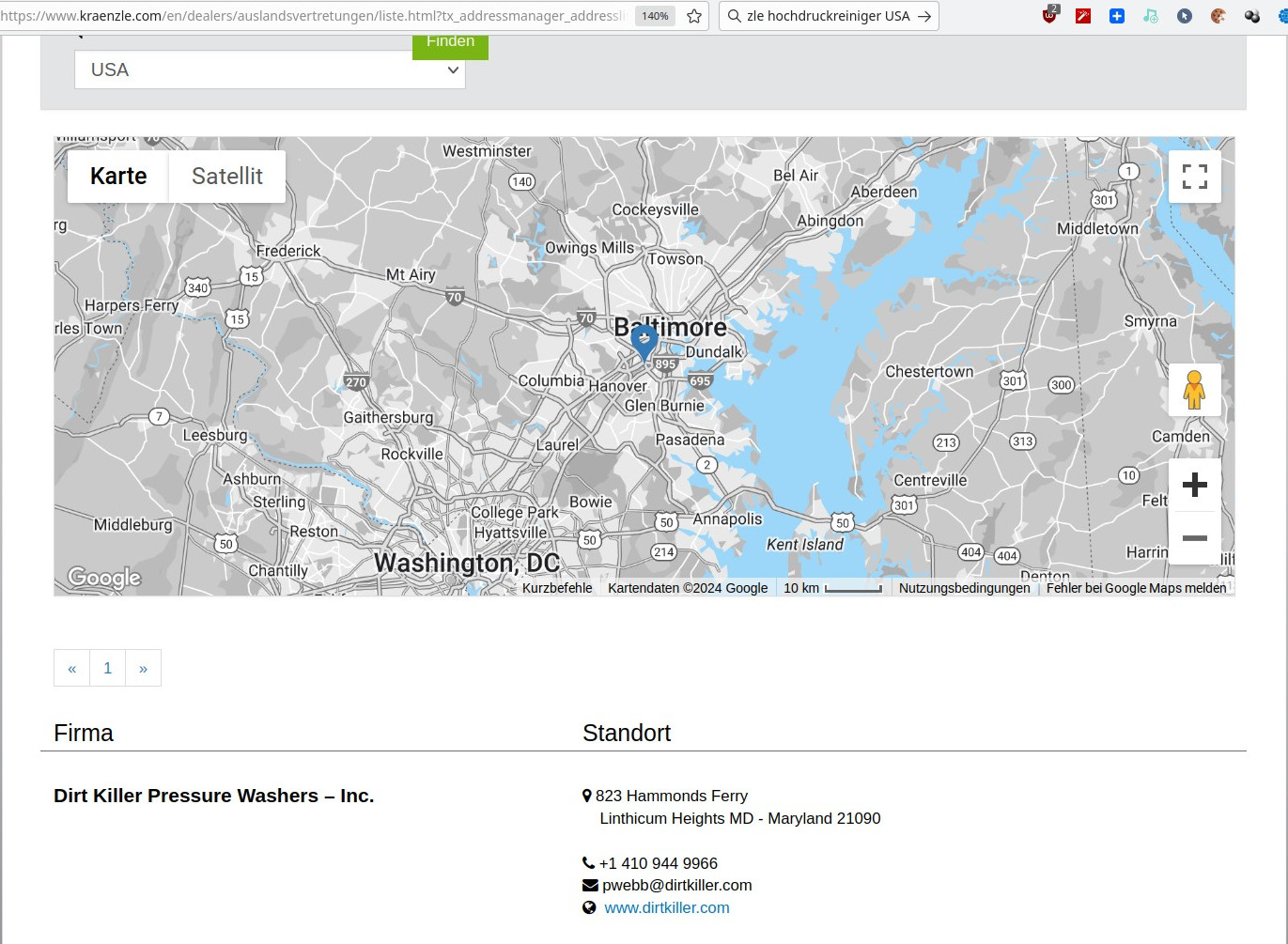Click into the browser URL address bar
This screenshot has height=944, width=1288.
point(315,16)
